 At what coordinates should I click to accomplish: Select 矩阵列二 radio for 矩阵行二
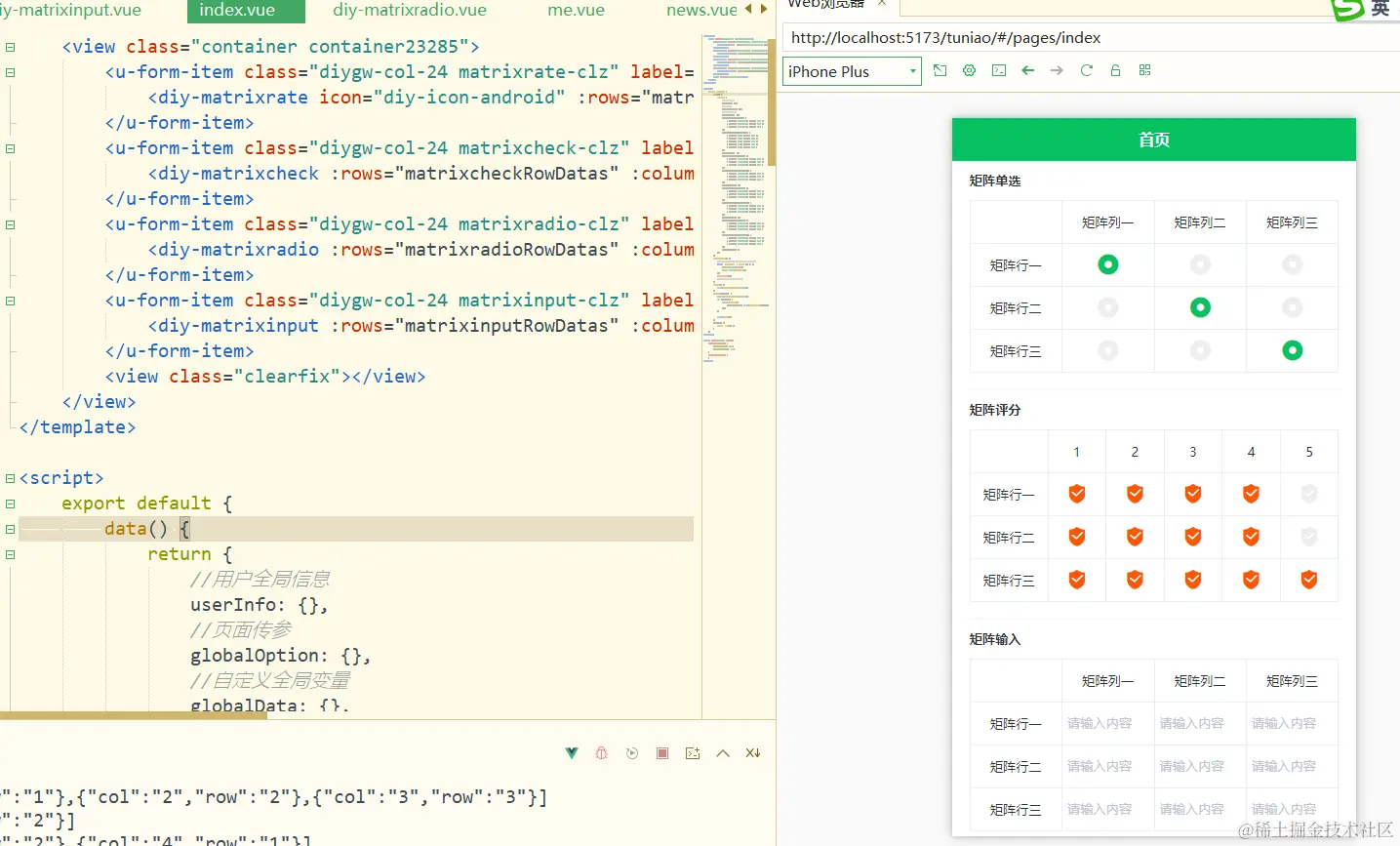coord(1200,307)
